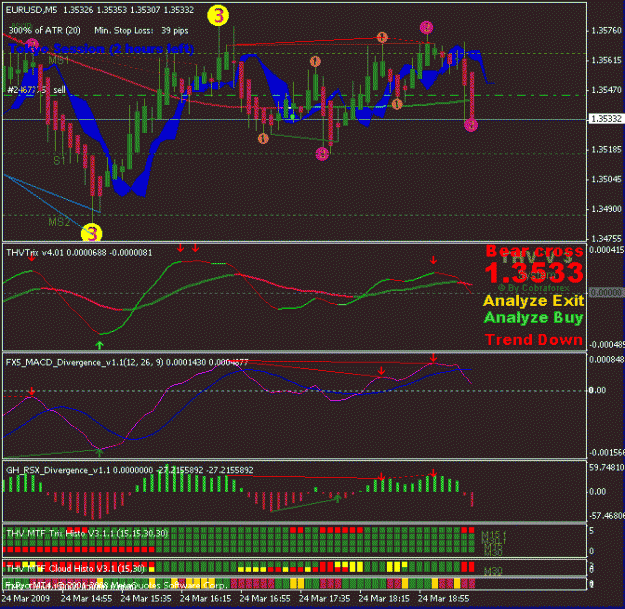This screenshot has width=625, height=609.
Task: Click the red 'Bear cross' signal text
Action: click(535, 251)
